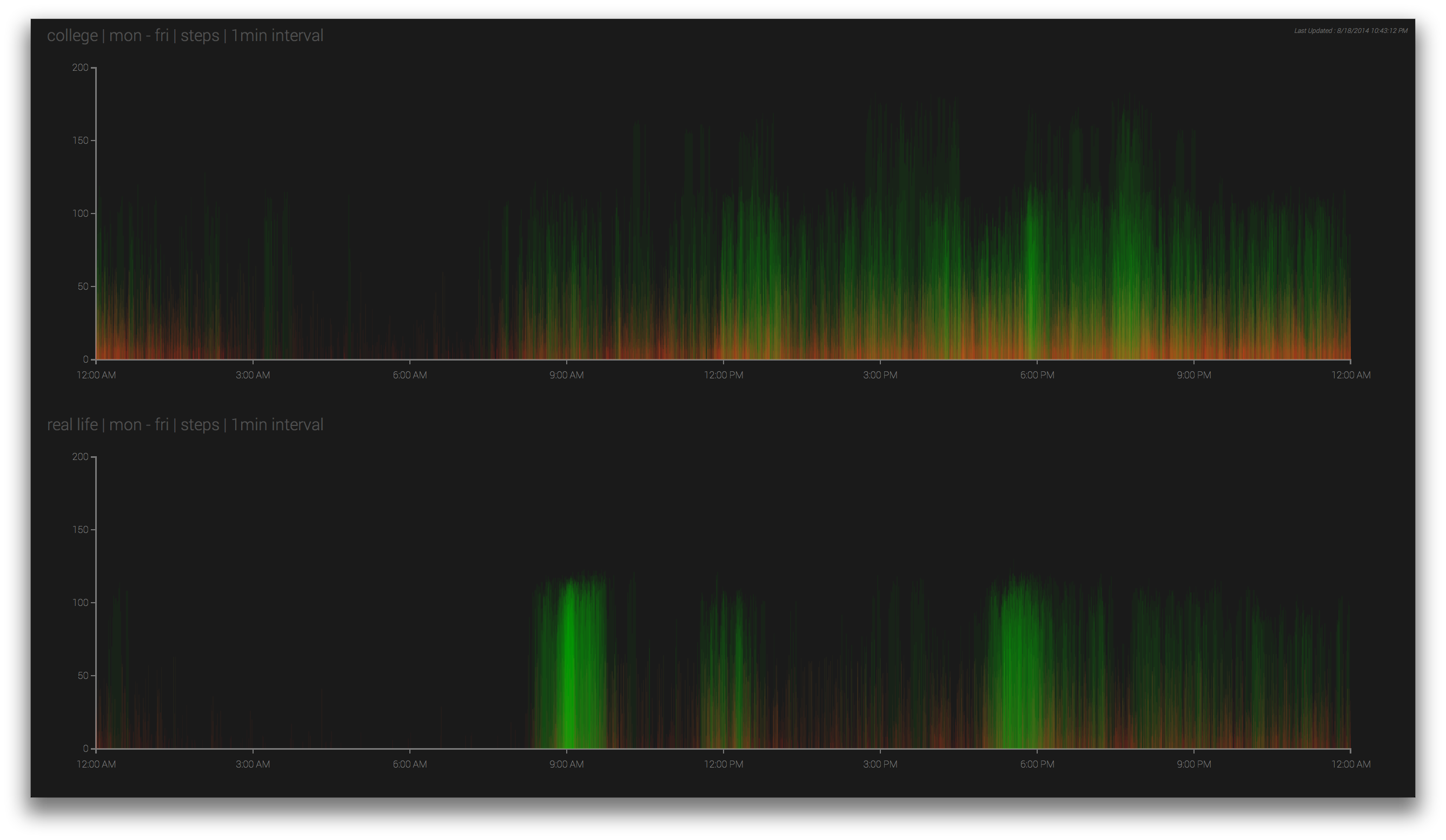Click the 9:00 PM label on real life chart
The image size is (1446, 840).
[1194, 764]
